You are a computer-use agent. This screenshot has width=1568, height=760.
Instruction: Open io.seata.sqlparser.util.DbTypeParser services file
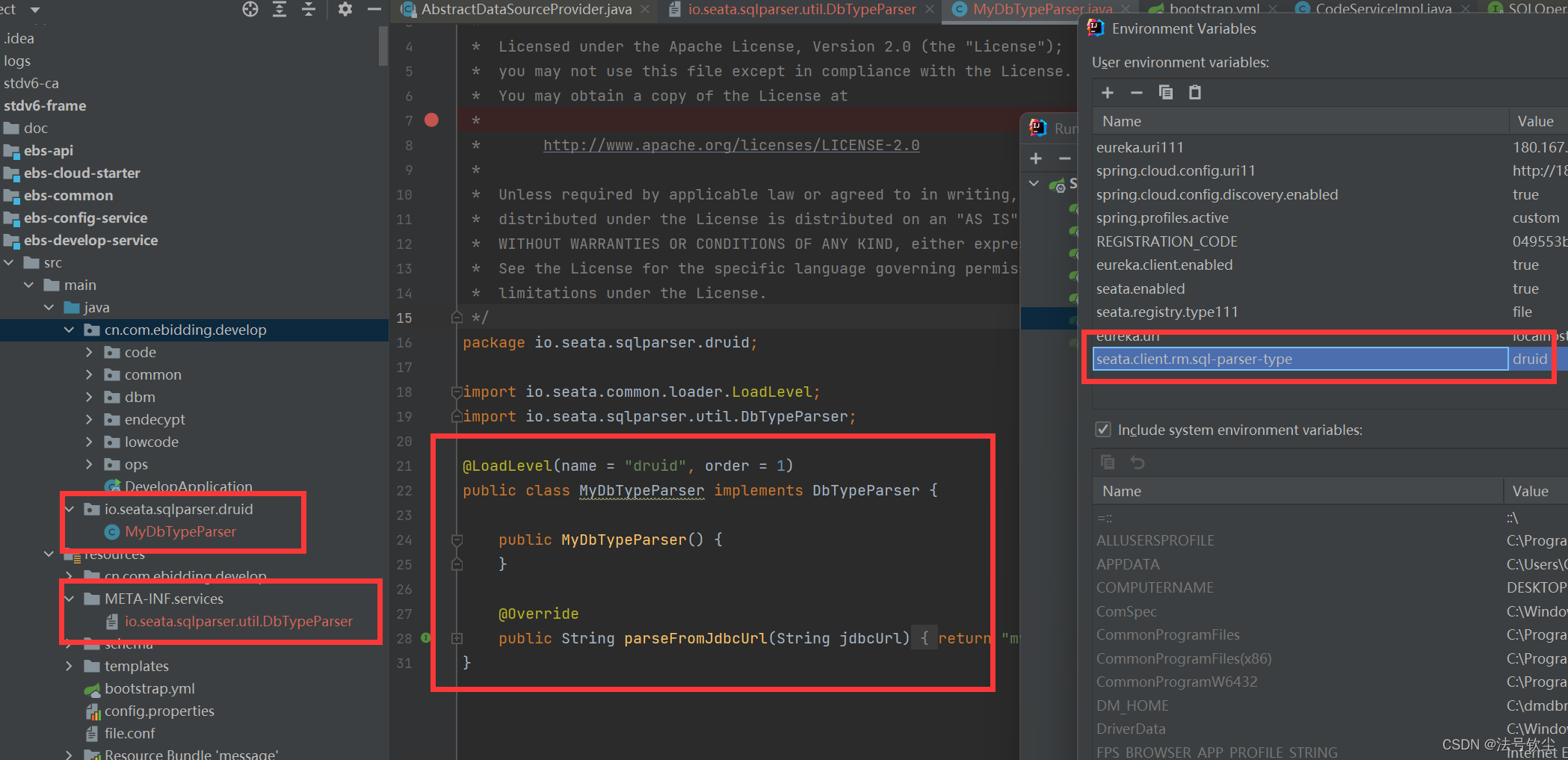pyautogui.click(x=238, y=621)
